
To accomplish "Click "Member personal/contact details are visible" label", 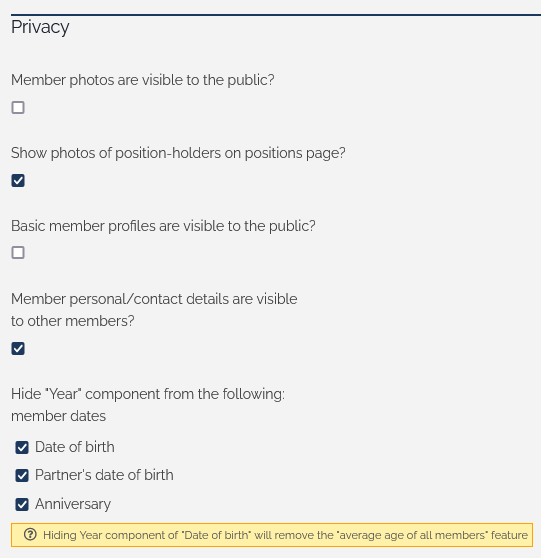I will tap(154, 310).
